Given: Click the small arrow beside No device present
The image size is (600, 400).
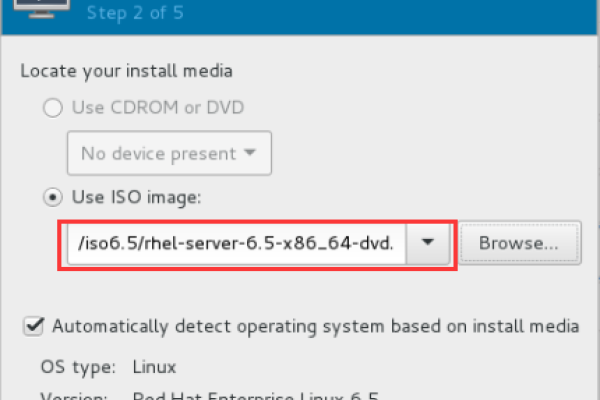Looking at the screenshot, I should click(249, 154).
